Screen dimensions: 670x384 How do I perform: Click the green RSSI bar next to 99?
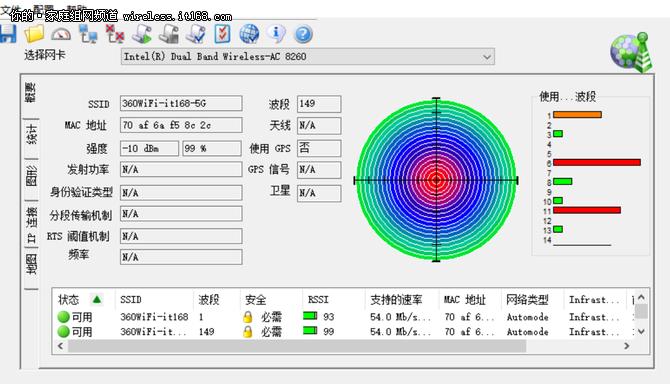[310, 331]
